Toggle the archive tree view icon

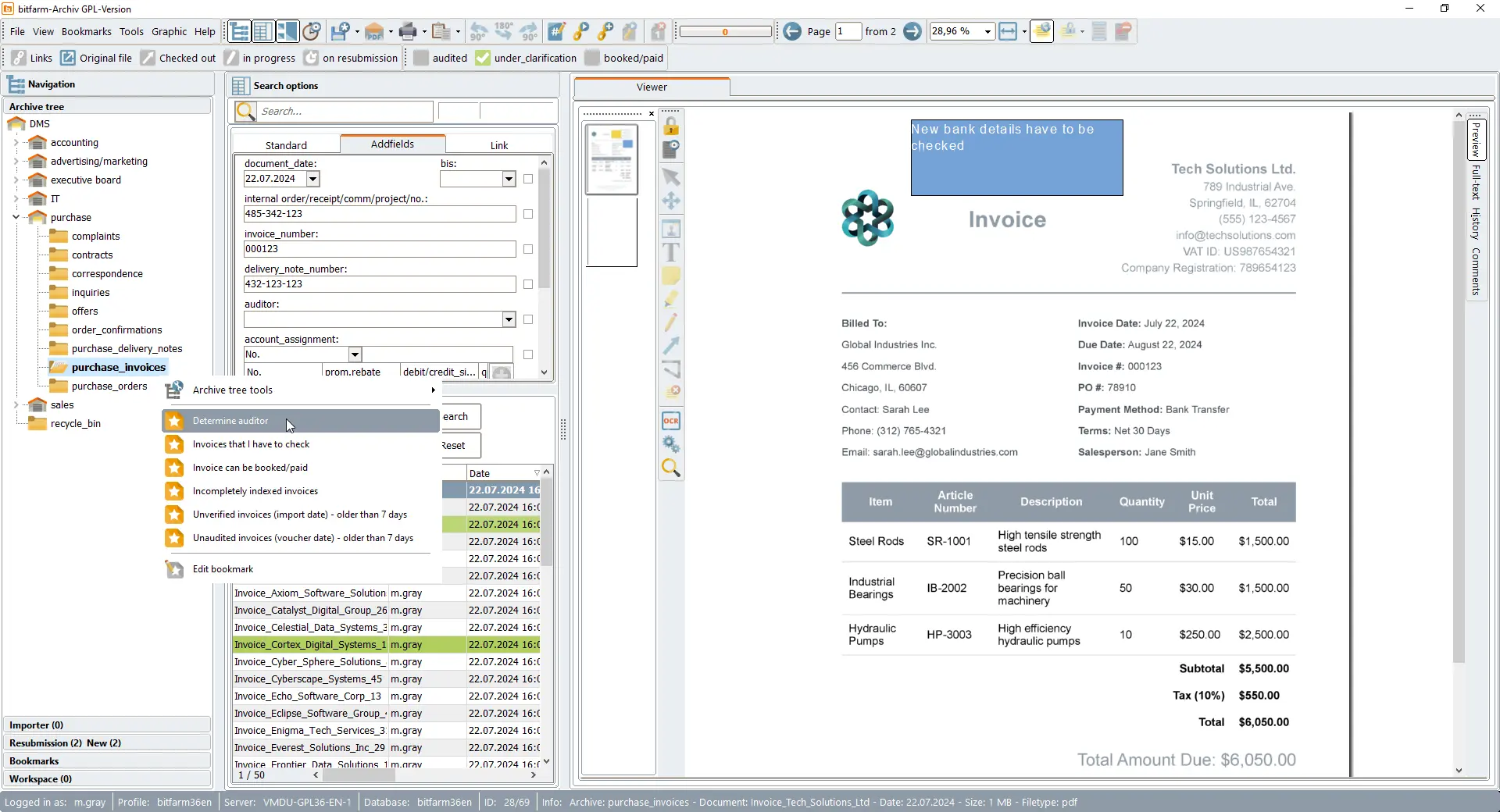coord(240,31)
